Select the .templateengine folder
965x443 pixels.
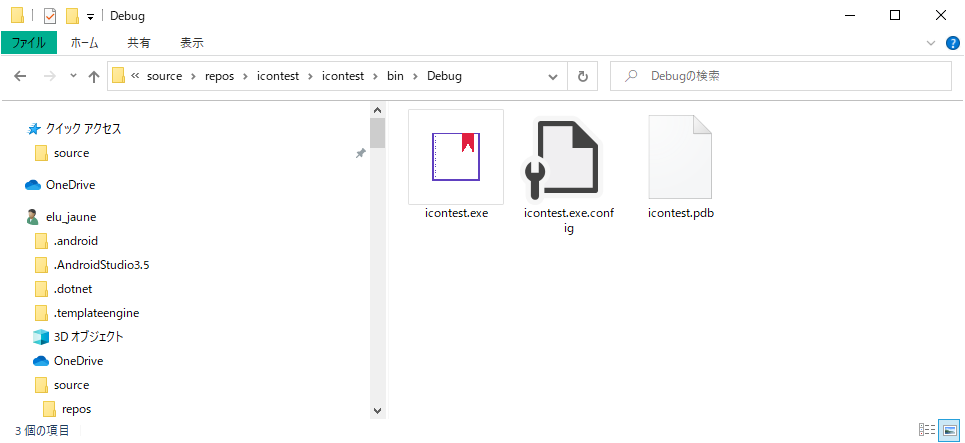click(96, 313)
